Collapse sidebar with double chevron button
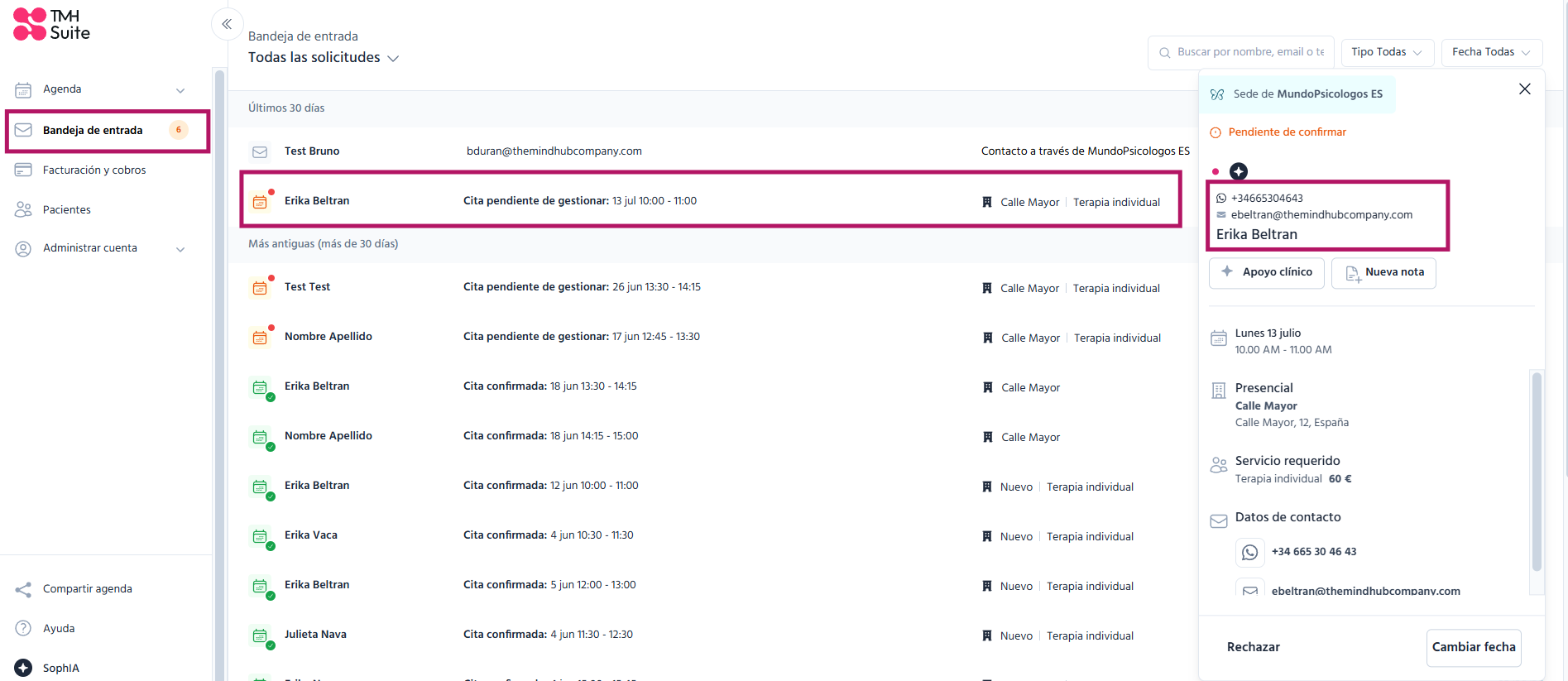The width and height of the screenshot is (1568, 681). (227, 24)
